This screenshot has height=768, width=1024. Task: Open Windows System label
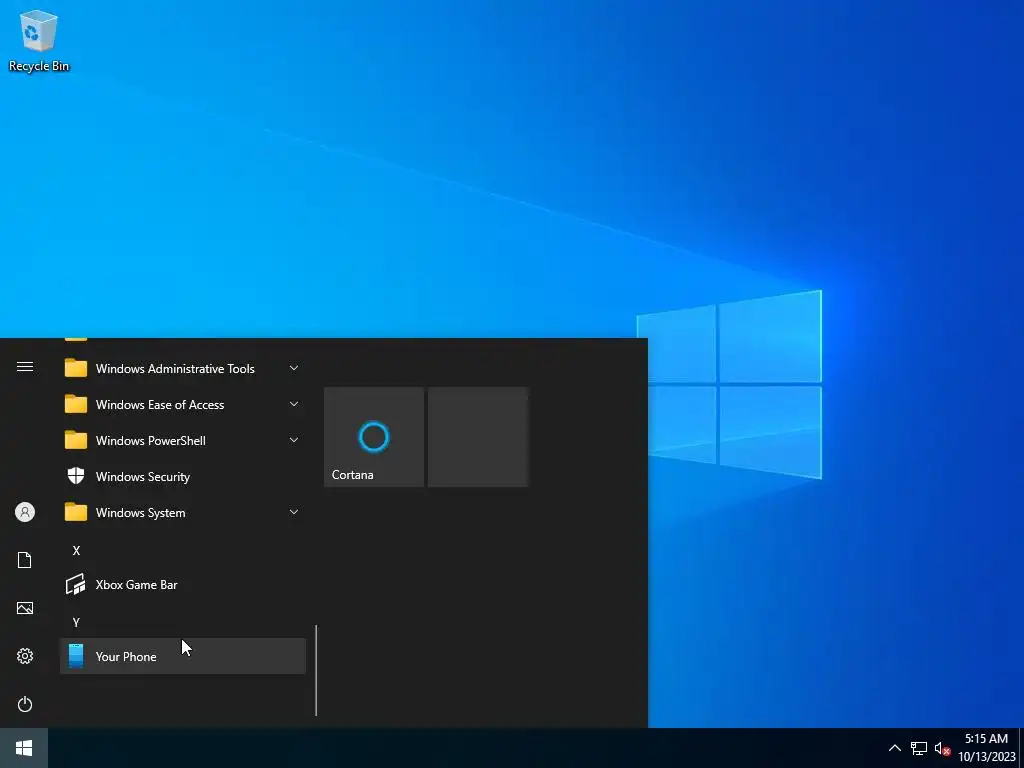[x=140, y=513]
